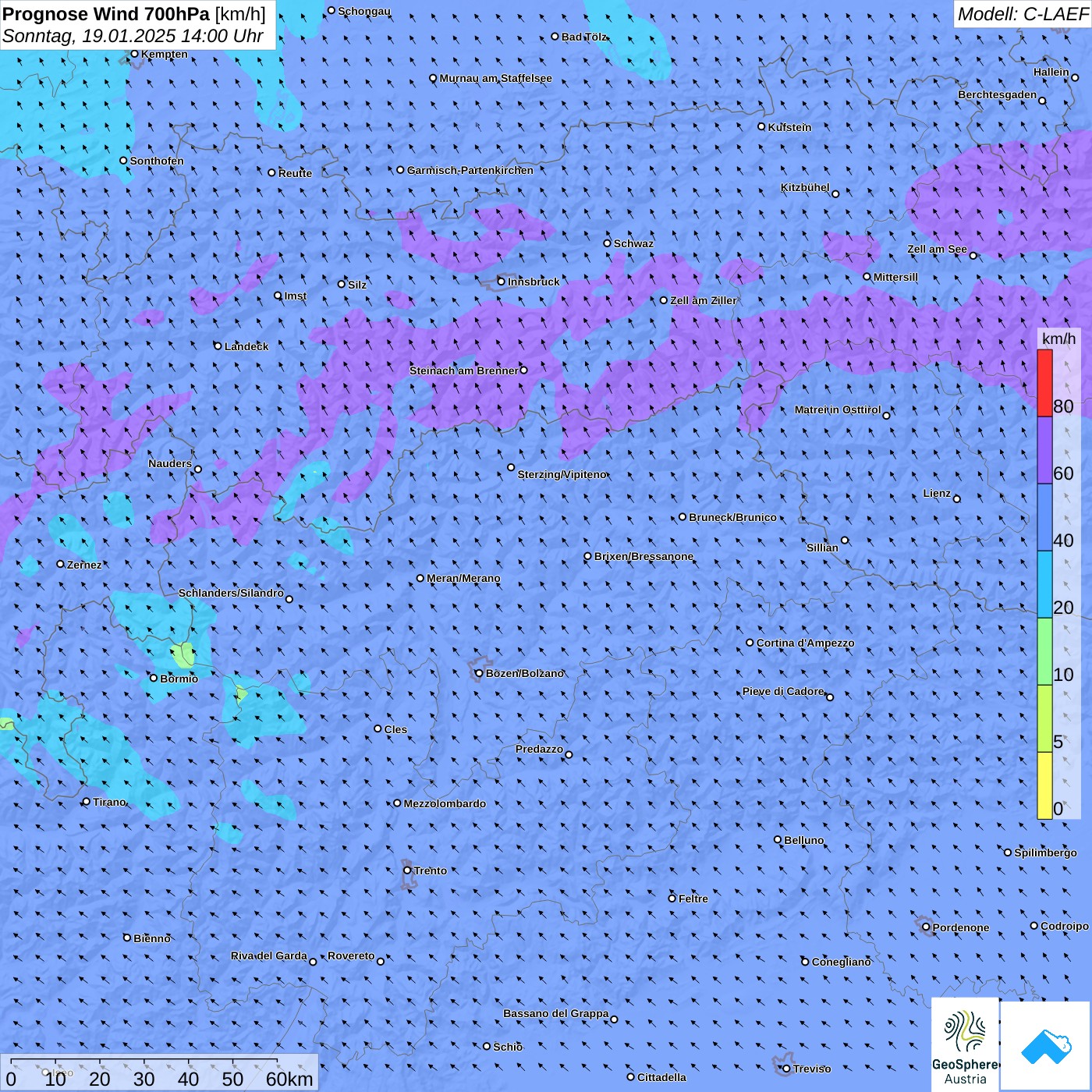The height and width of the screenshot is (1092, 1092).
Task: Click the Silz label
Action: pos(357,285)
